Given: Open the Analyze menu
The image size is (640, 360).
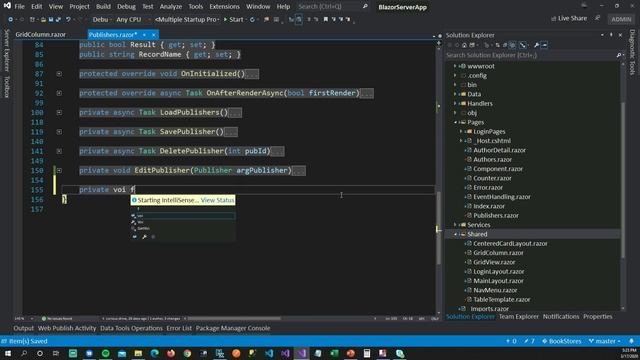Looking at the screenshot, I should pyautogui.click(x=171, y=7).
